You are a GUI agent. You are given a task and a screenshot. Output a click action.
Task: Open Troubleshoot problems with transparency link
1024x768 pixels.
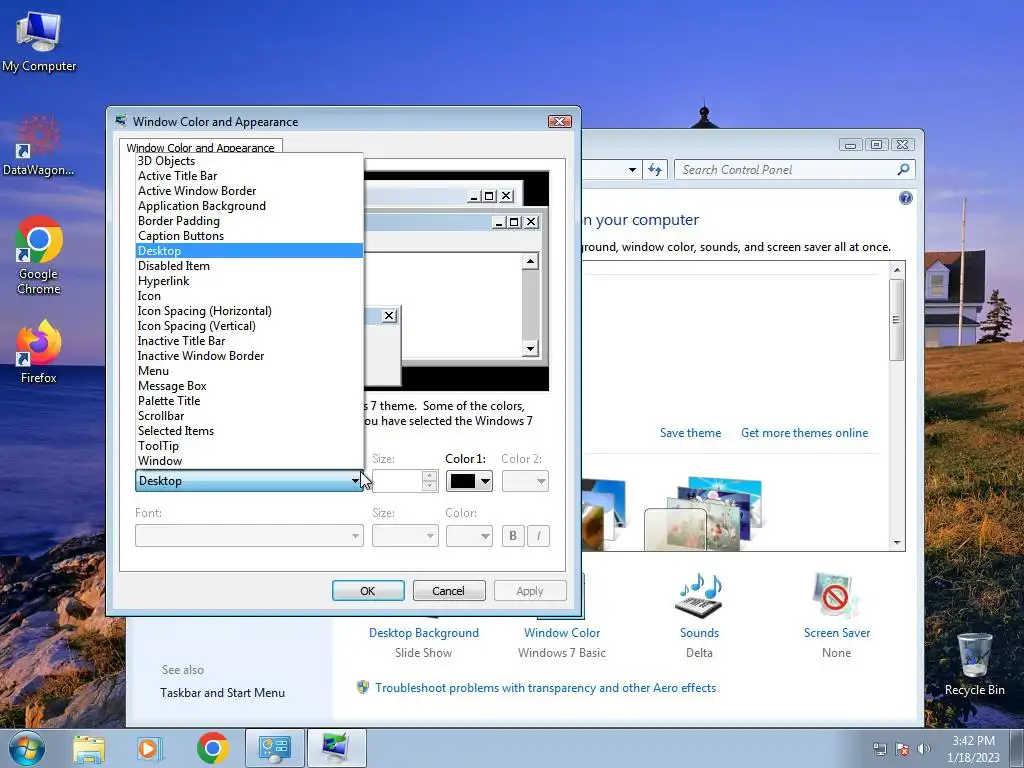545,687
